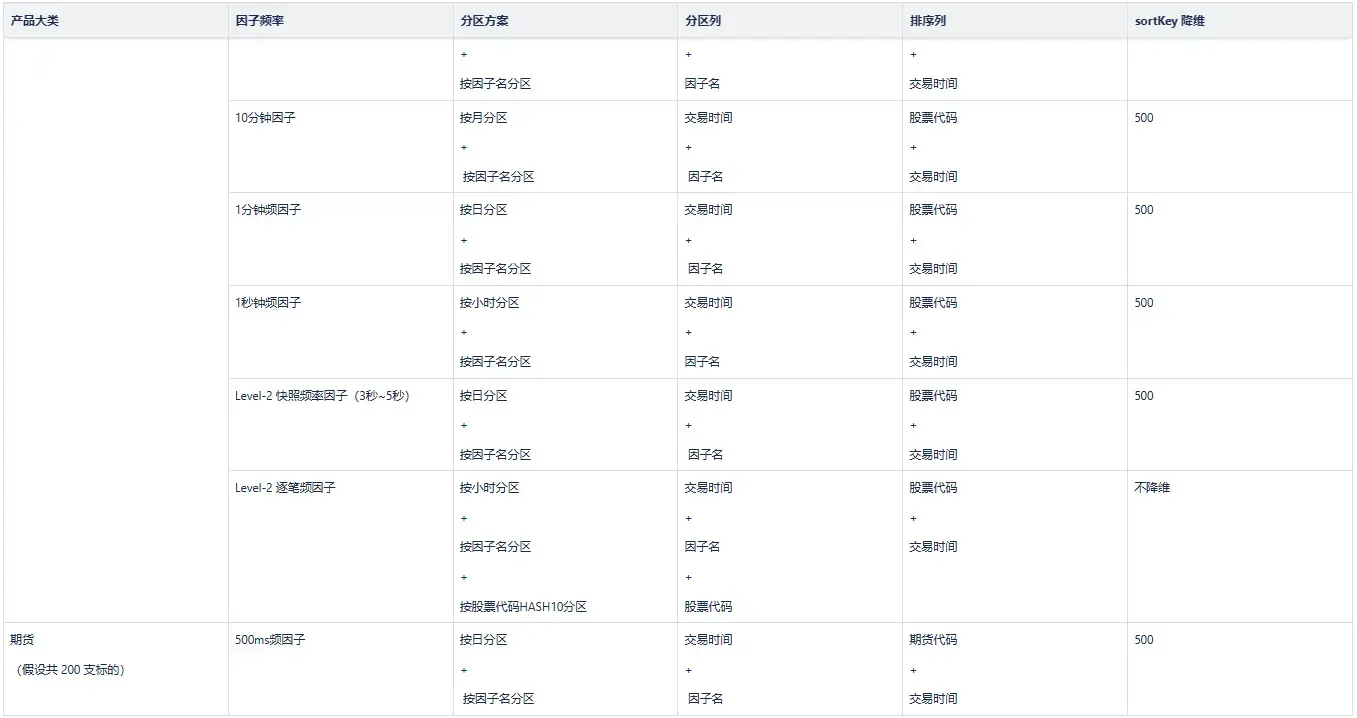Click 交易时间 in 分区列 of the 500ms频因子 row
1357x718 pixels.
coord(709,639)
